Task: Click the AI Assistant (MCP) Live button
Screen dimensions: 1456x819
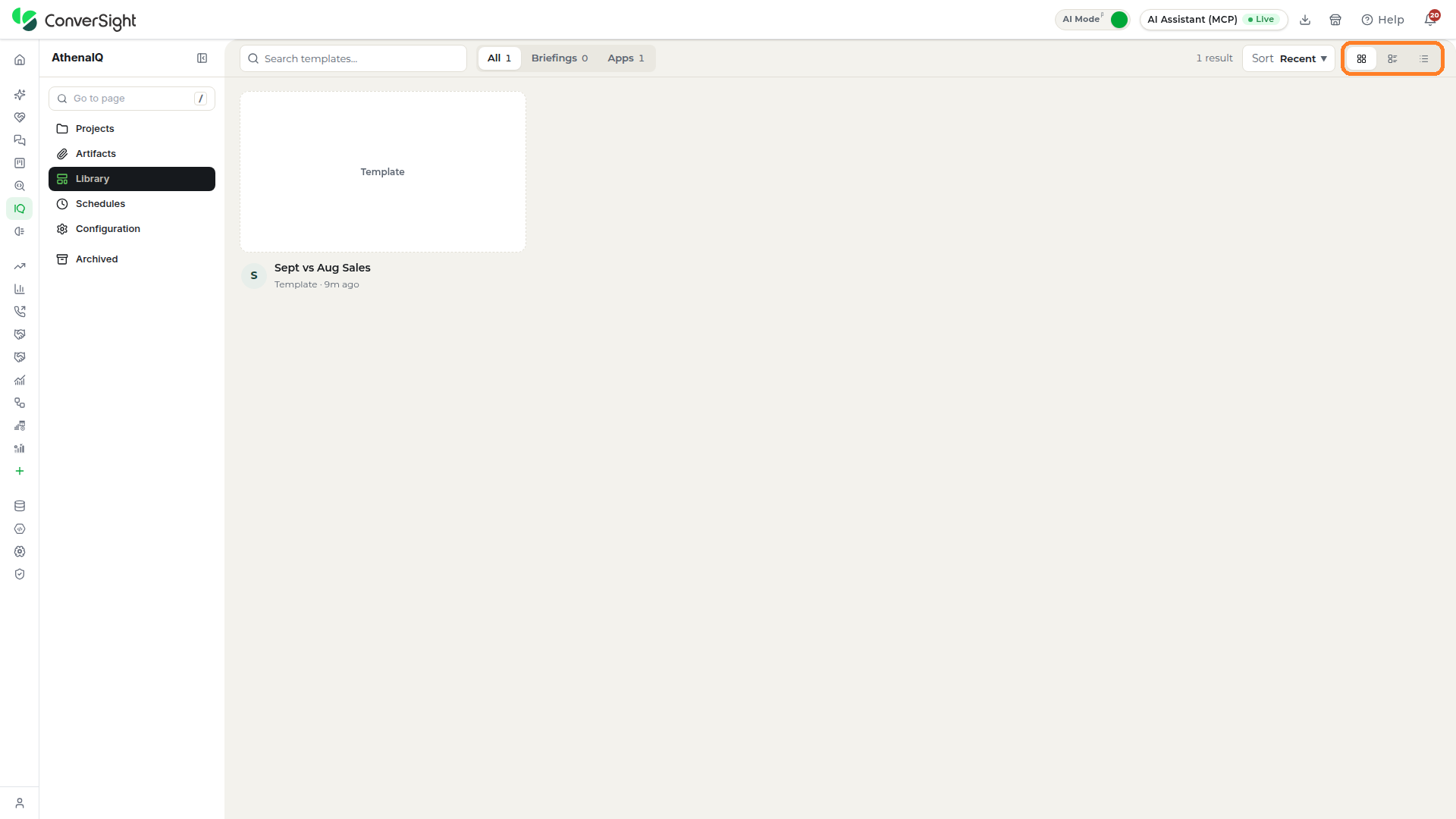Action: tap(1213, 20)
